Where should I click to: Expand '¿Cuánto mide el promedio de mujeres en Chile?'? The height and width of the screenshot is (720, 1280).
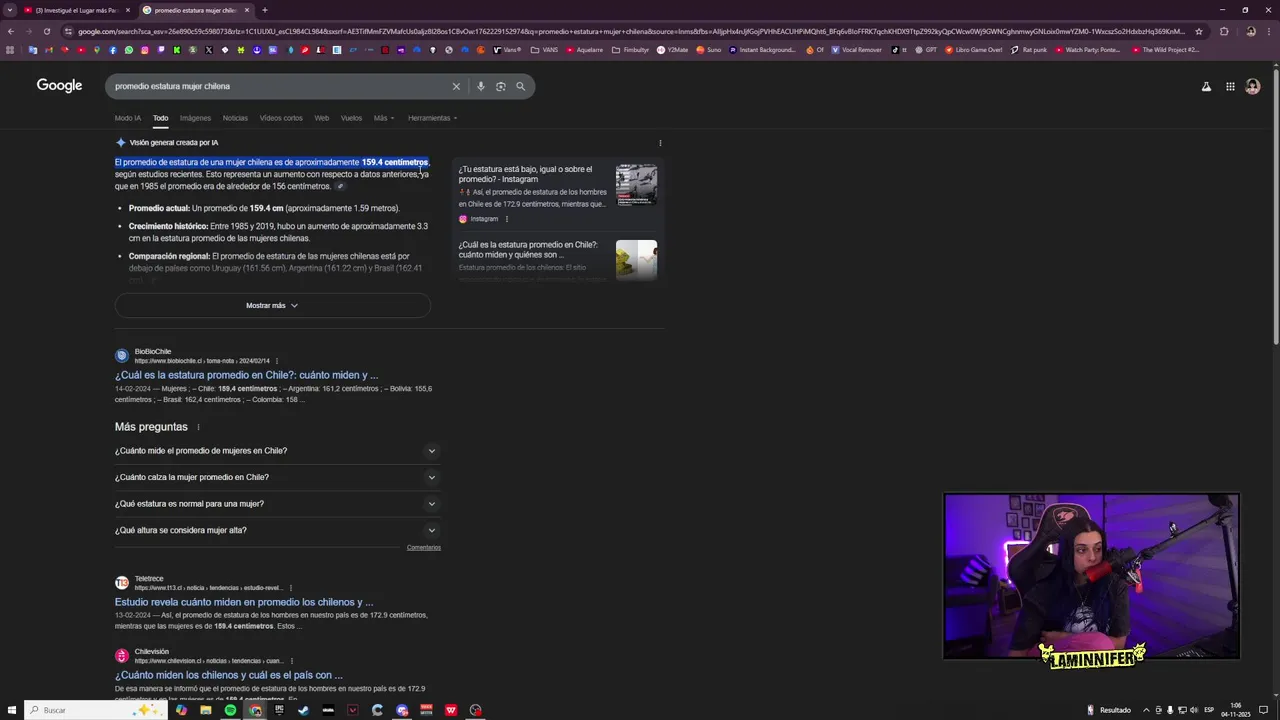(276, 451)
